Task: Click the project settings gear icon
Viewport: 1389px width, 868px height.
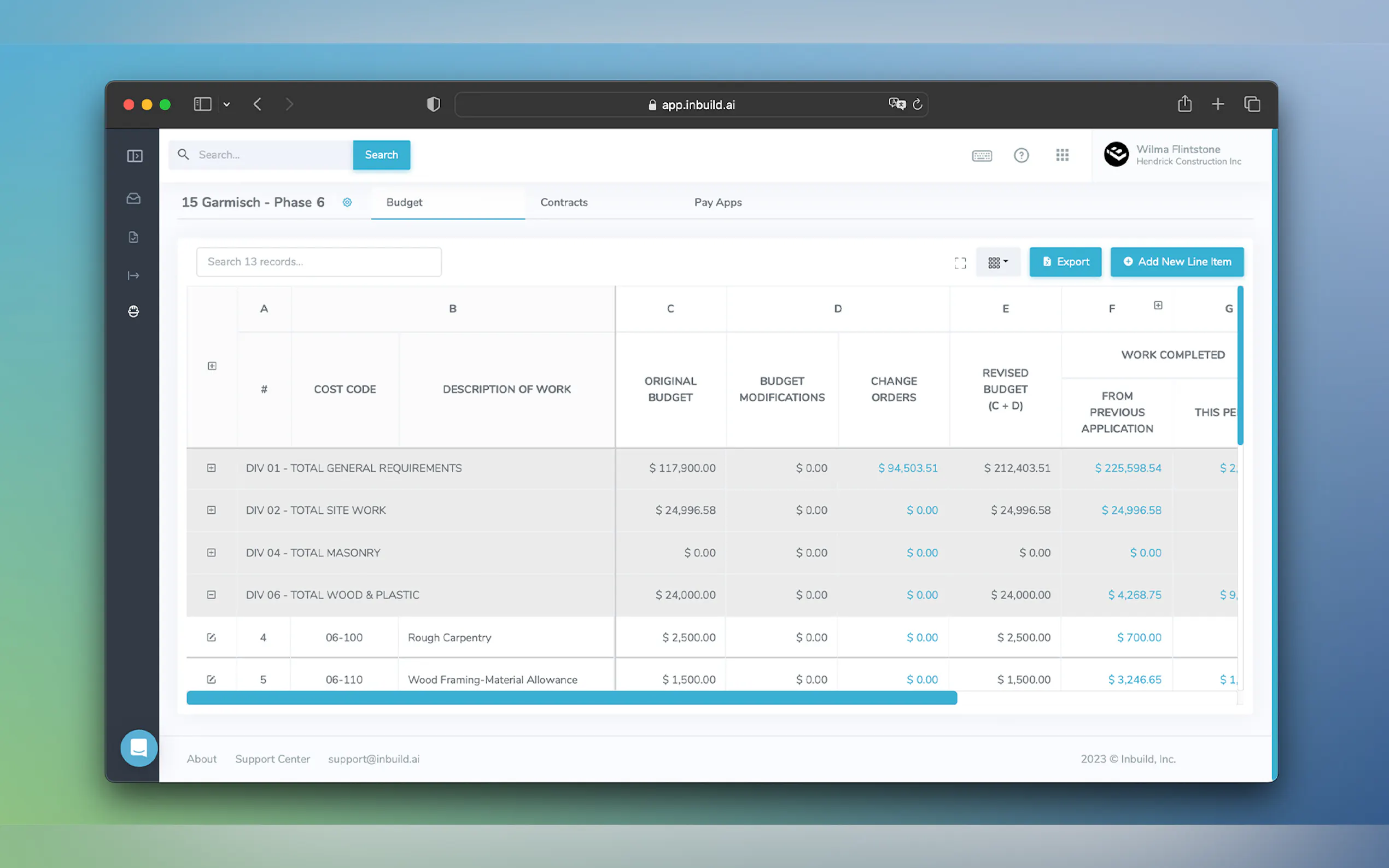Action: coord(347,202)
